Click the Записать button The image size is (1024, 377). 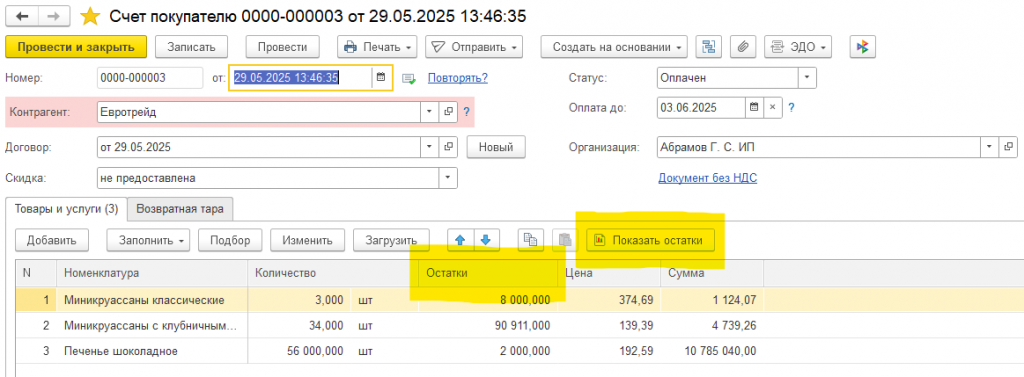pyautogui.click(x=191, y=46)
